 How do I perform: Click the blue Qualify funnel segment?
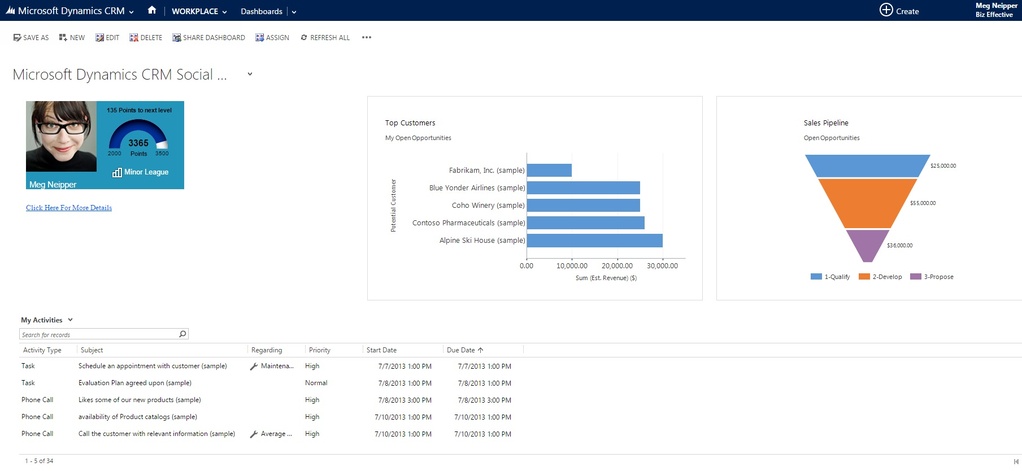point(868,165)
